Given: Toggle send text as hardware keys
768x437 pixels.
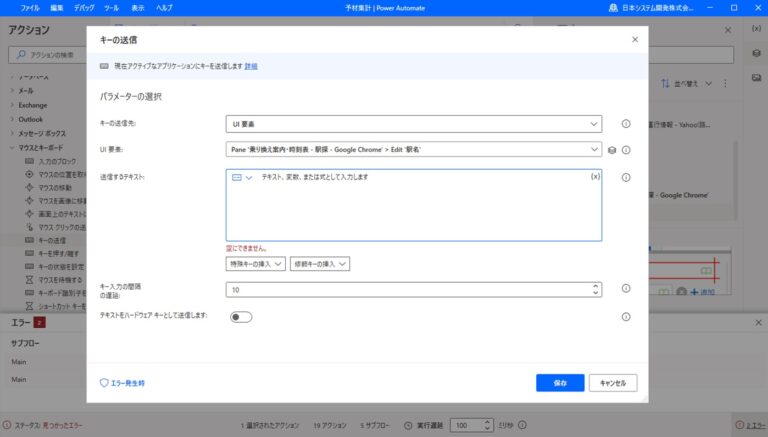Looking at the screenshot, I should tap(241, 317).
